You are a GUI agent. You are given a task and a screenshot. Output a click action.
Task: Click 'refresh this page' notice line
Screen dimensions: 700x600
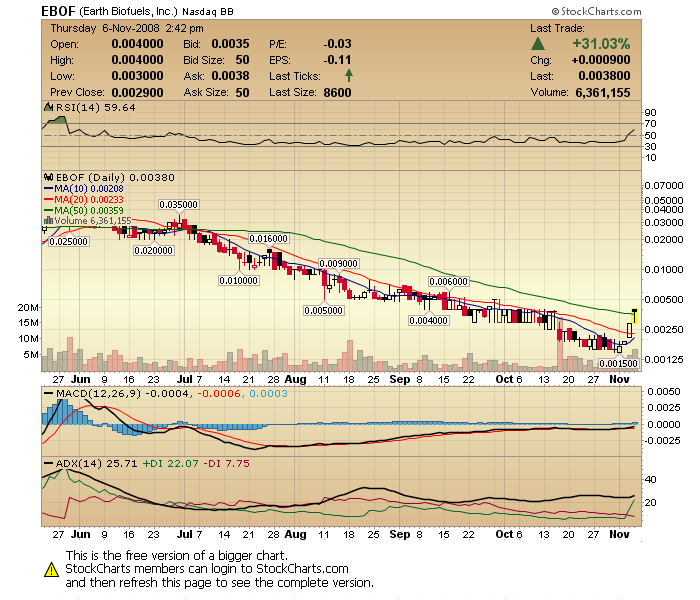tap(219, 583)
